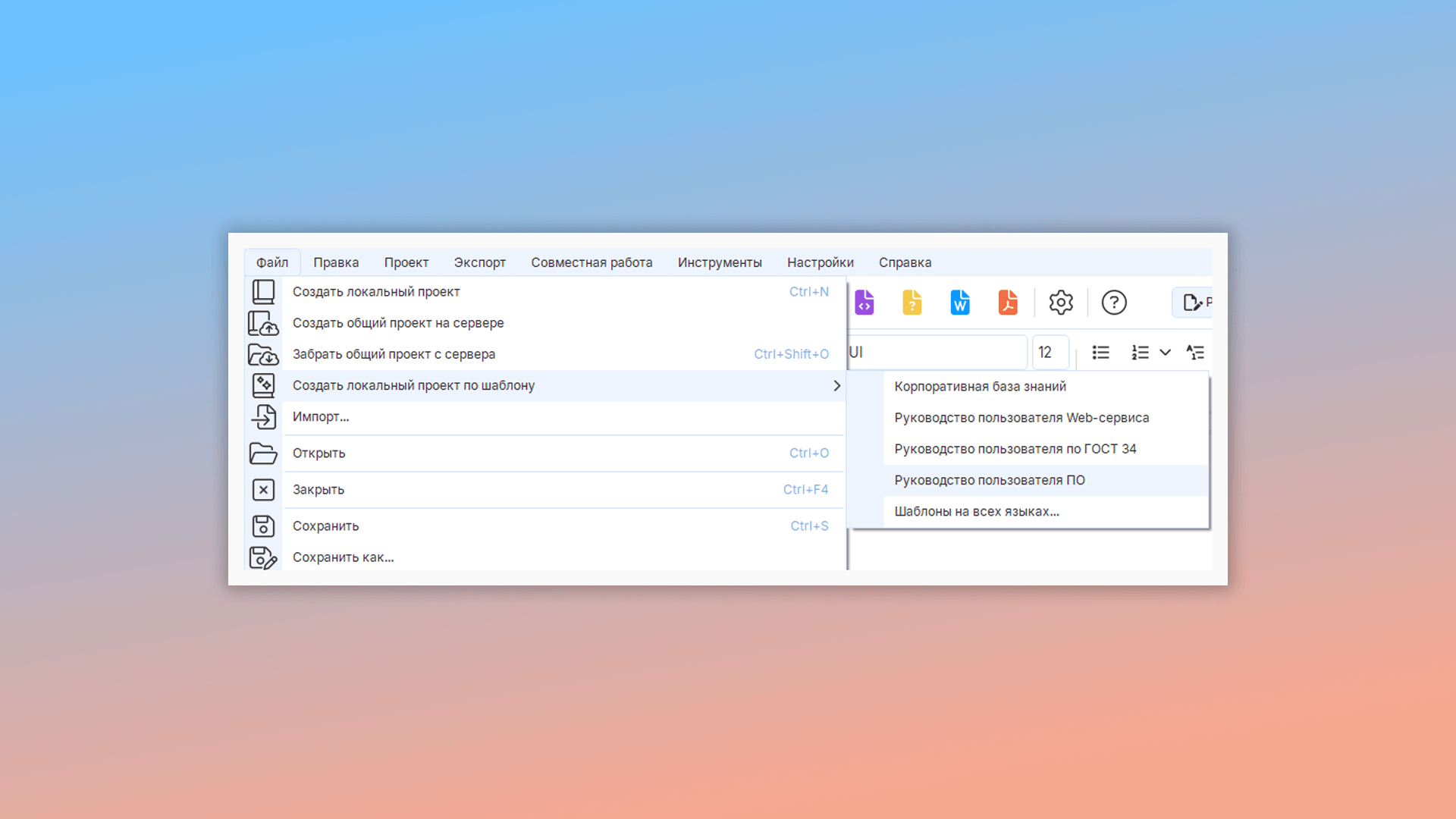This screenshot has height=819, width=1456.
Task: Open the Экспорт menu
Action: pyautogui.click(x=479, y=262)
